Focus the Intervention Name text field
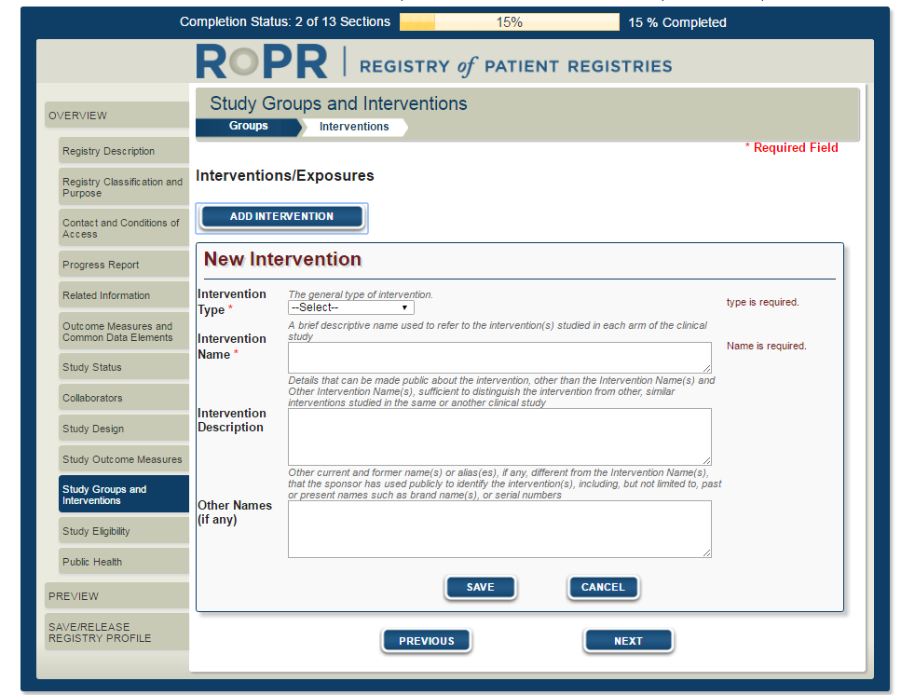 click(x=499, y=358)
